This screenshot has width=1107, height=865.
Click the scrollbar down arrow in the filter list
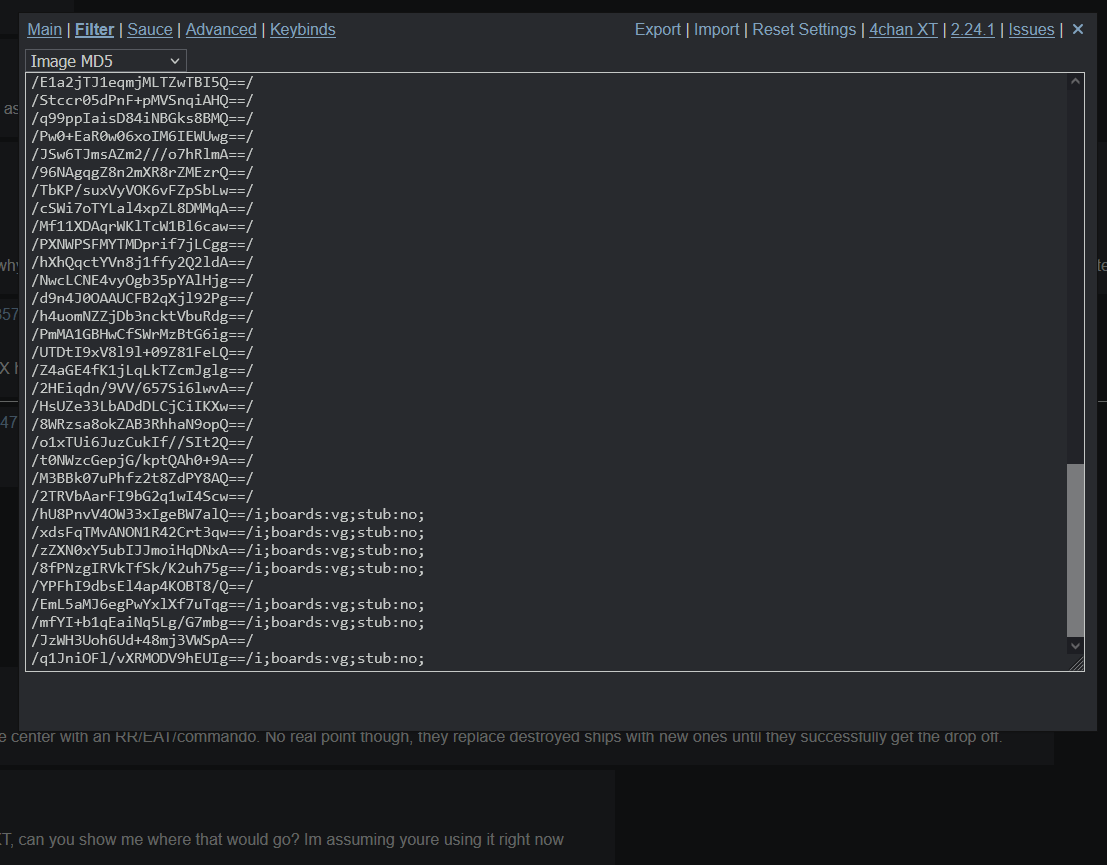[1075, 645]
